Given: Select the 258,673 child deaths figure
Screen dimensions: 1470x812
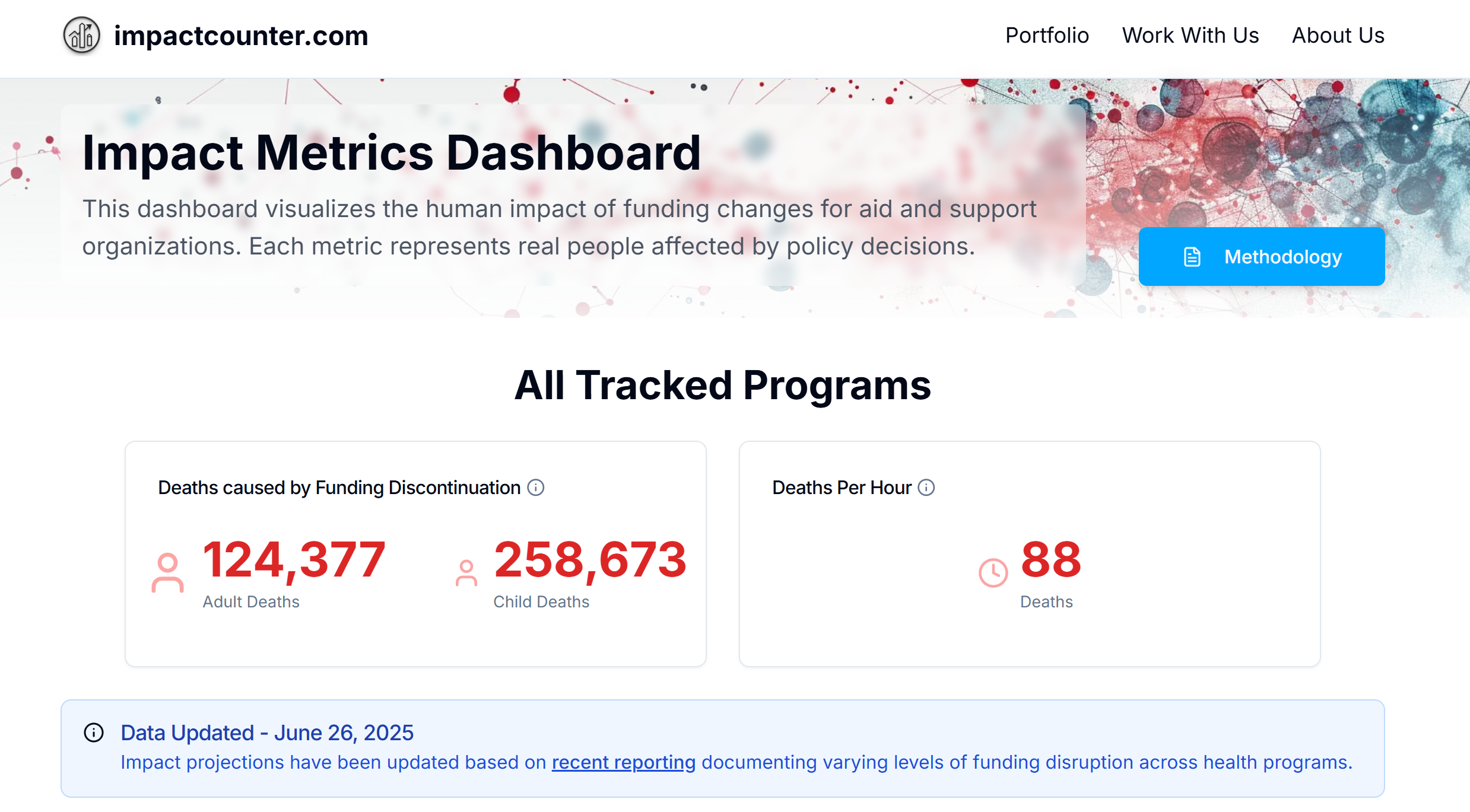Looking at the screenshot, I should pos(590,559).
